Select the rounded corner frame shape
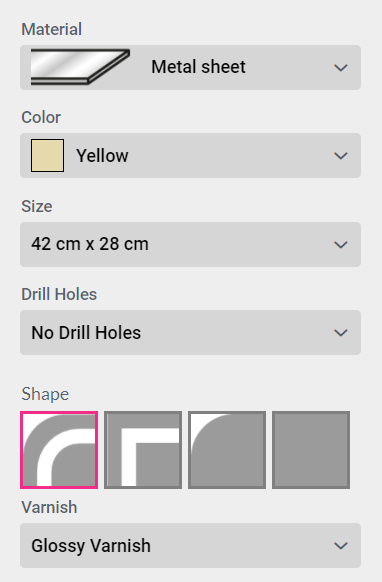 [59, 449]
